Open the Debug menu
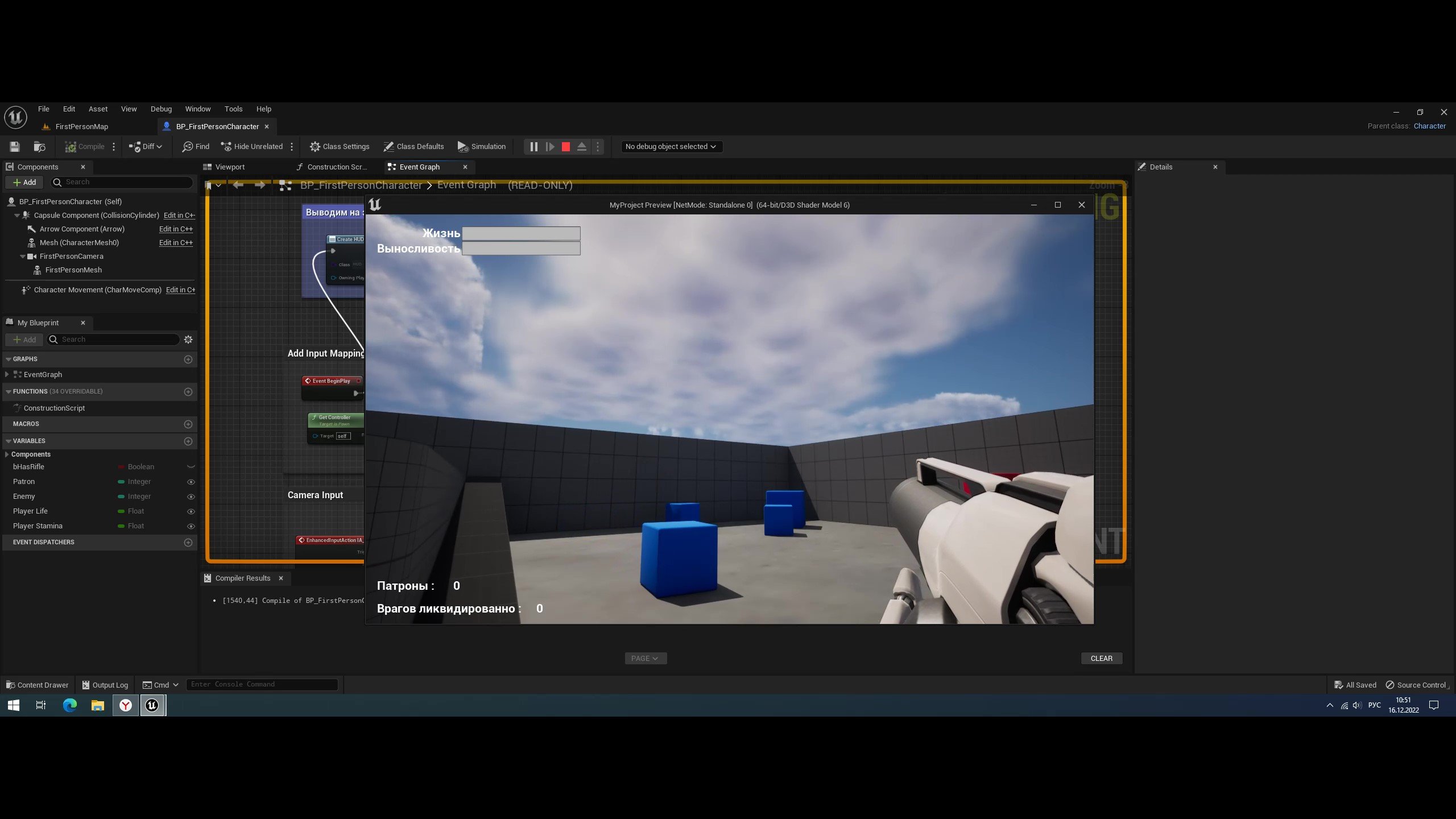 [161, 109]
